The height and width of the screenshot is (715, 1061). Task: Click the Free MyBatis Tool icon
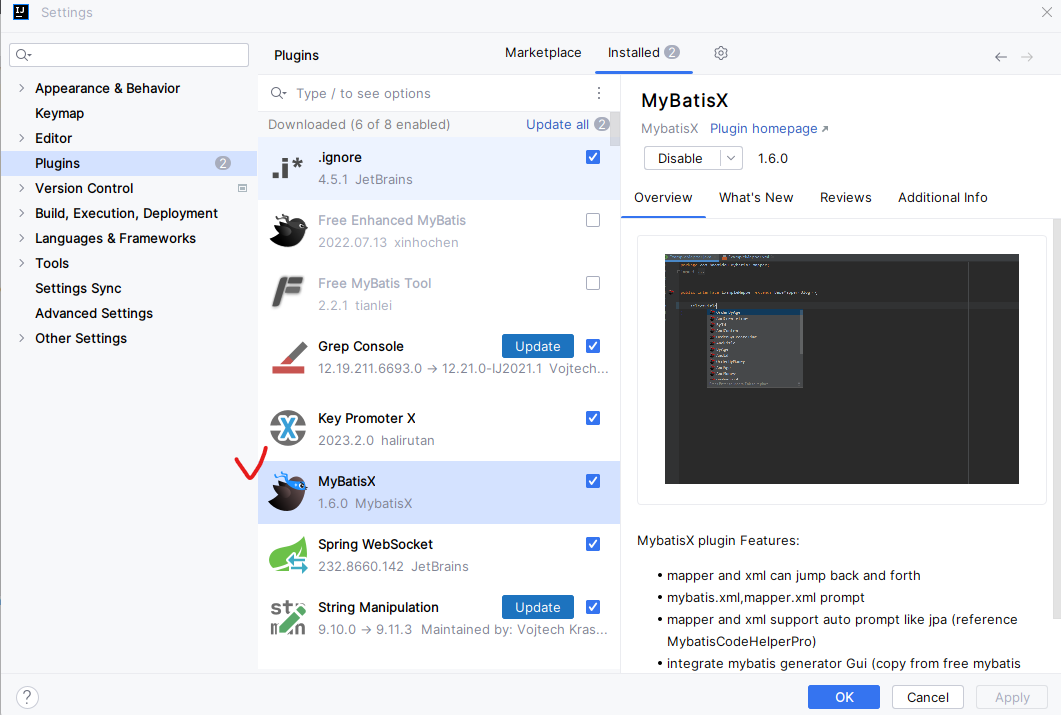click(288, 292)
